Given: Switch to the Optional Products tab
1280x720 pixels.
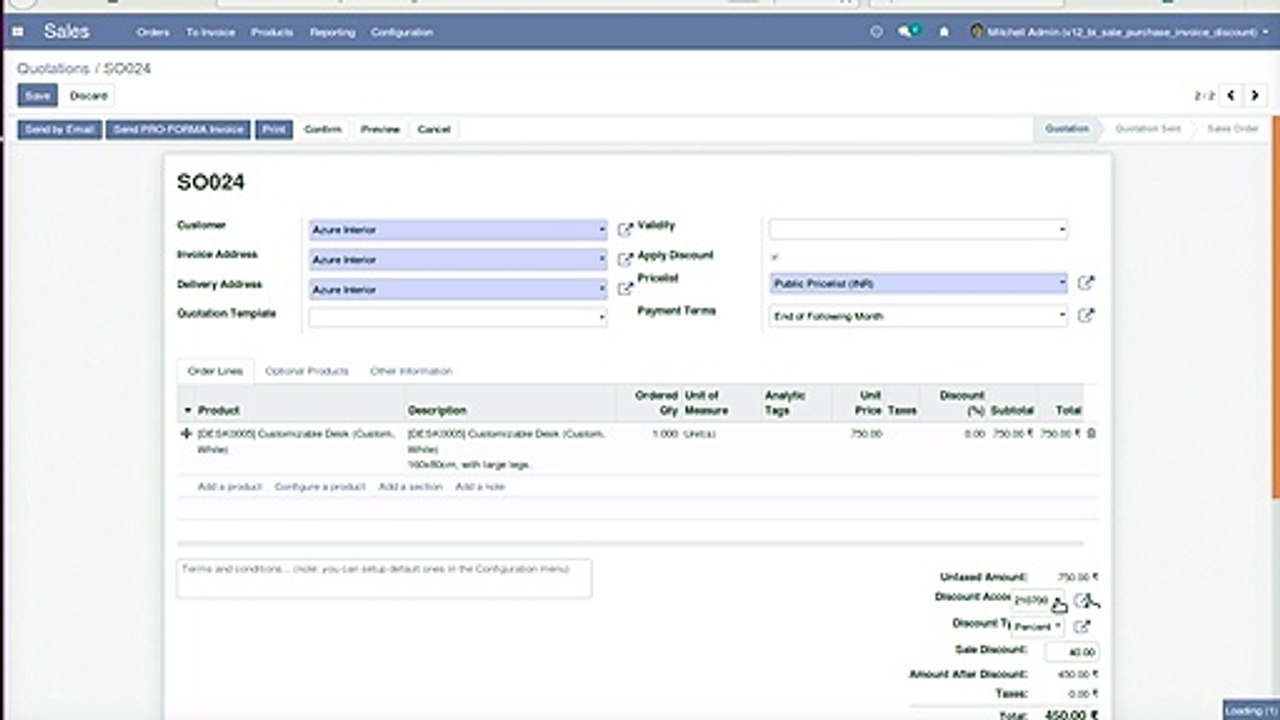Looking at the screenshot, I should pos(307,371).
